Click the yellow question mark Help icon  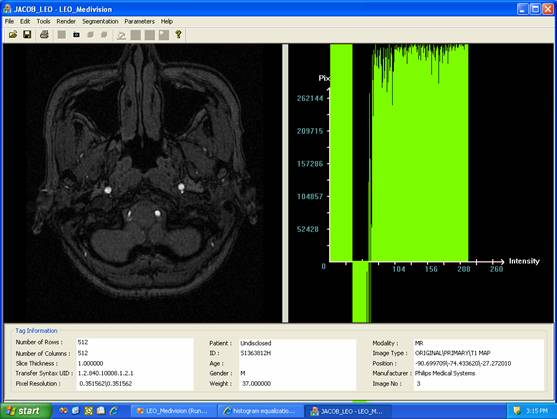(x=178, y=34)
